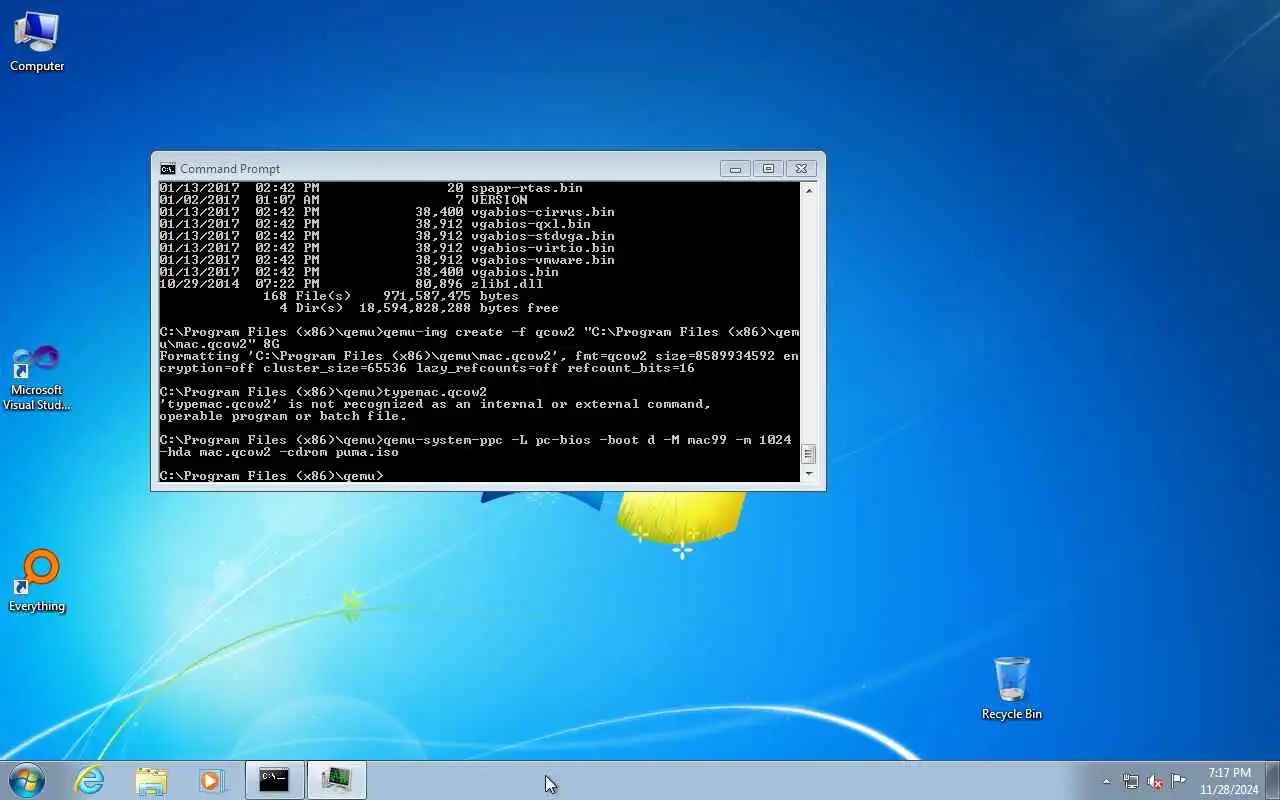Open Windows Explorer folder in taskbar
This screenshot has height=800, width=1280.
point(151,780)
